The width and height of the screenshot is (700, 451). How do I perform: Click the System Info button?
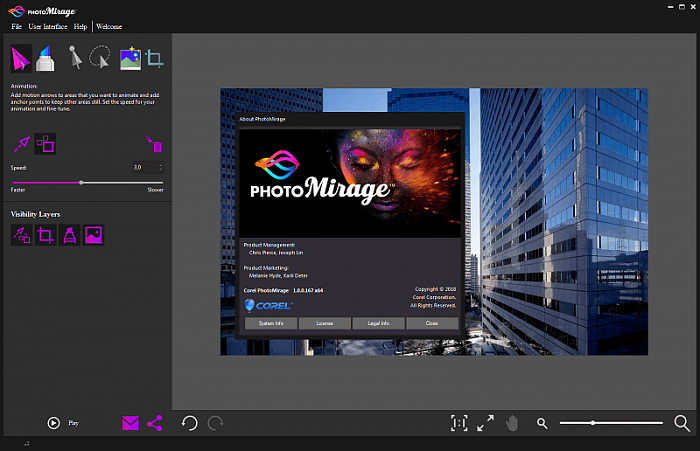[x=271, y=323]
